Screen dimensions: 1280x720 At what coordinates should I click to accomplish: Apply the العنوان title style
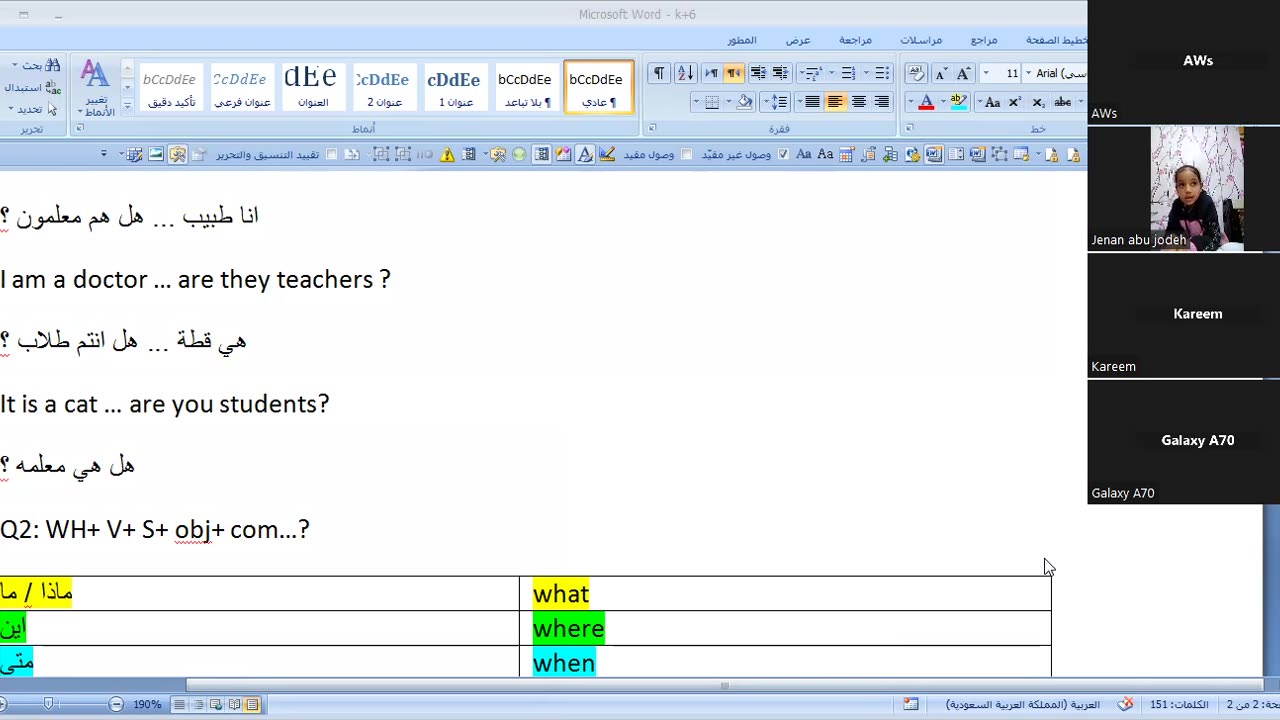312,87
